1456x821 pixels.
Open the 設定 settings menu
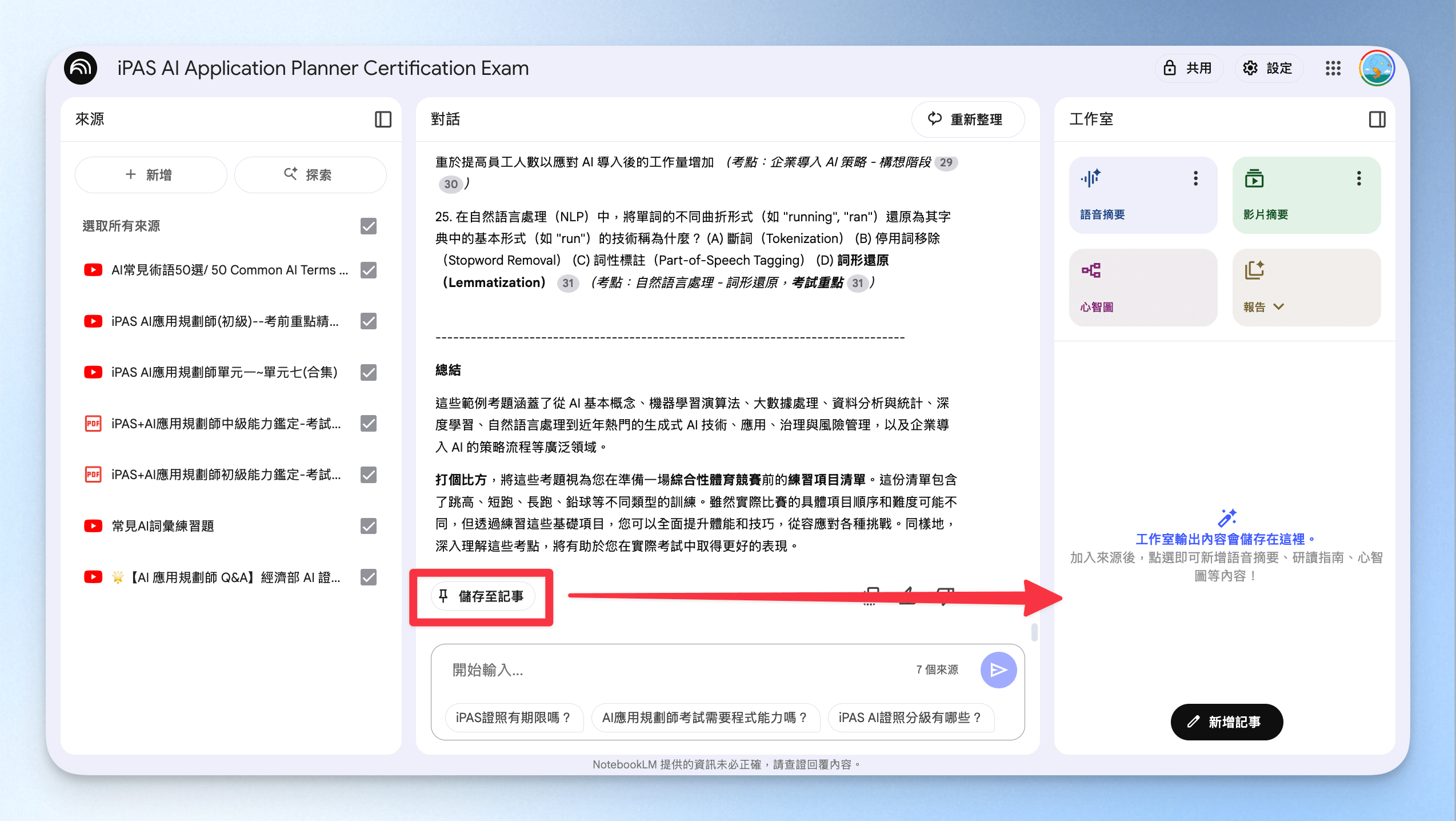pyautogui.click(x=1269, y=69)
